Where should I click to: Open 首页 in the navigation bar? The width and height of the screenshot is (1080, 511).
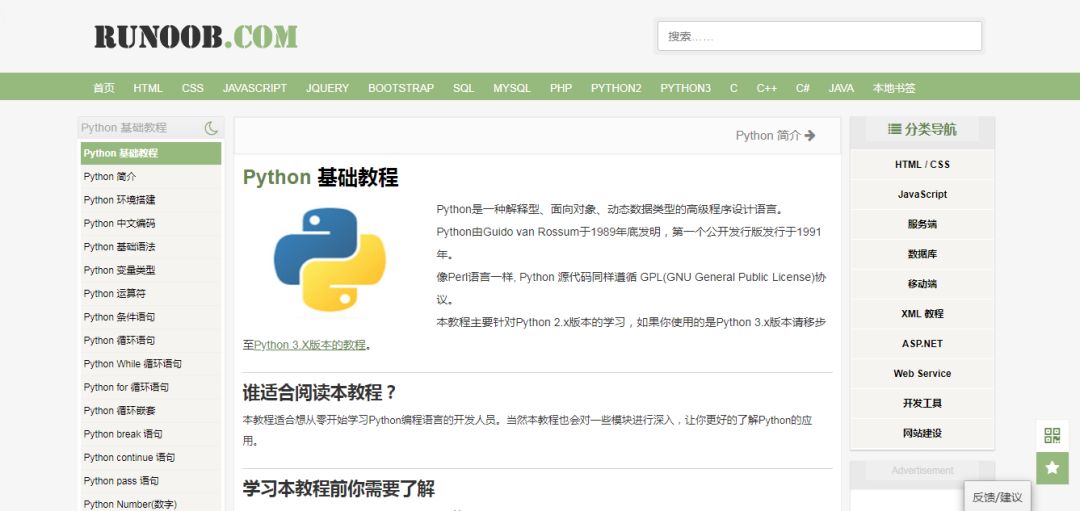click(104, 88)
